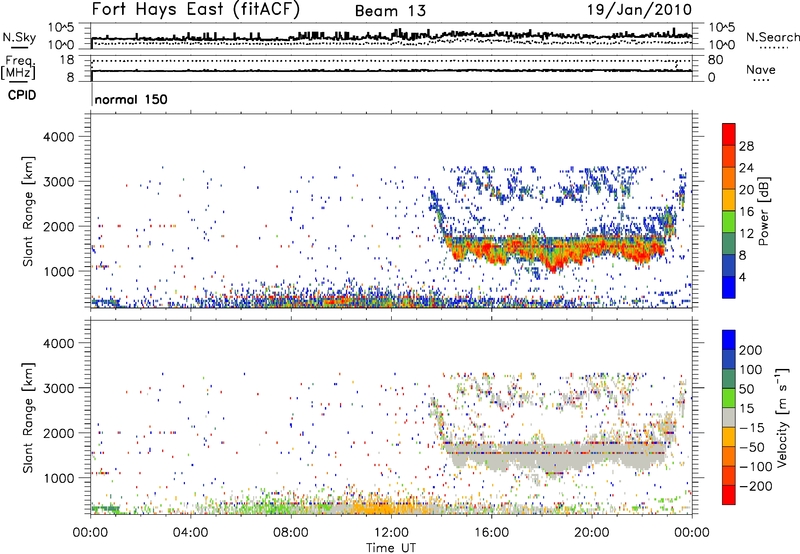The height and width of the screenshot is (554, 800).
Task: Select the '20:00' time tick label
Action: [592, 533]
